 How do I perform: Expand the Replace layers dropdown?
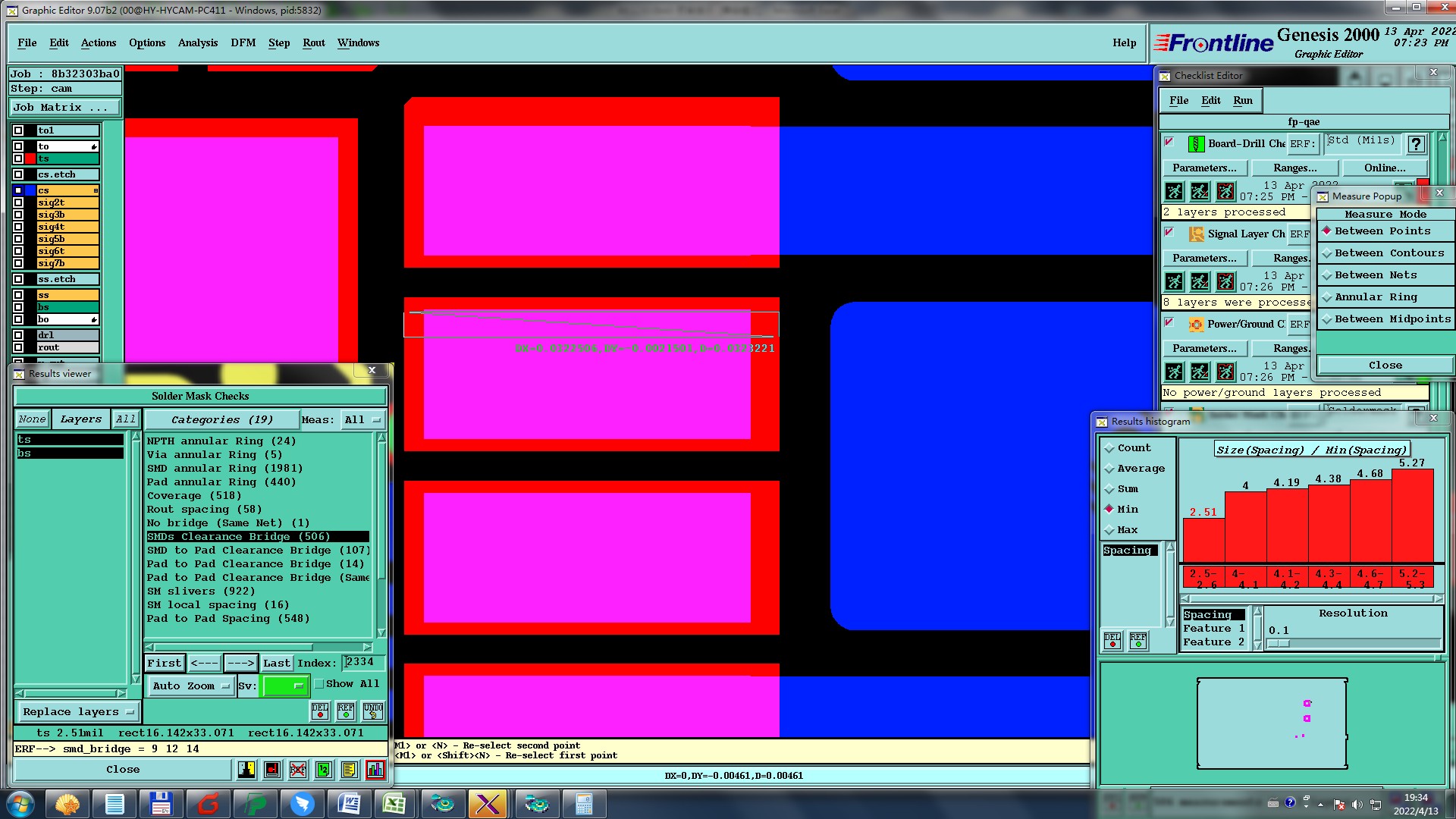[78, 711]
